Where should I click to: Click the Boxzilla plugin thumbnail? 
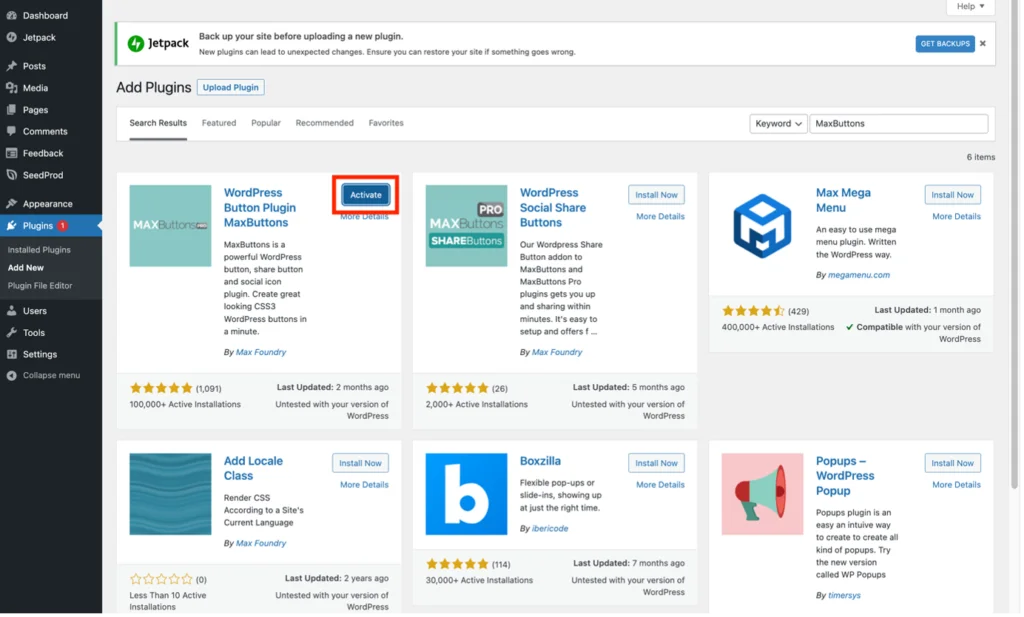pyautogui.click(x=468, y=496)
